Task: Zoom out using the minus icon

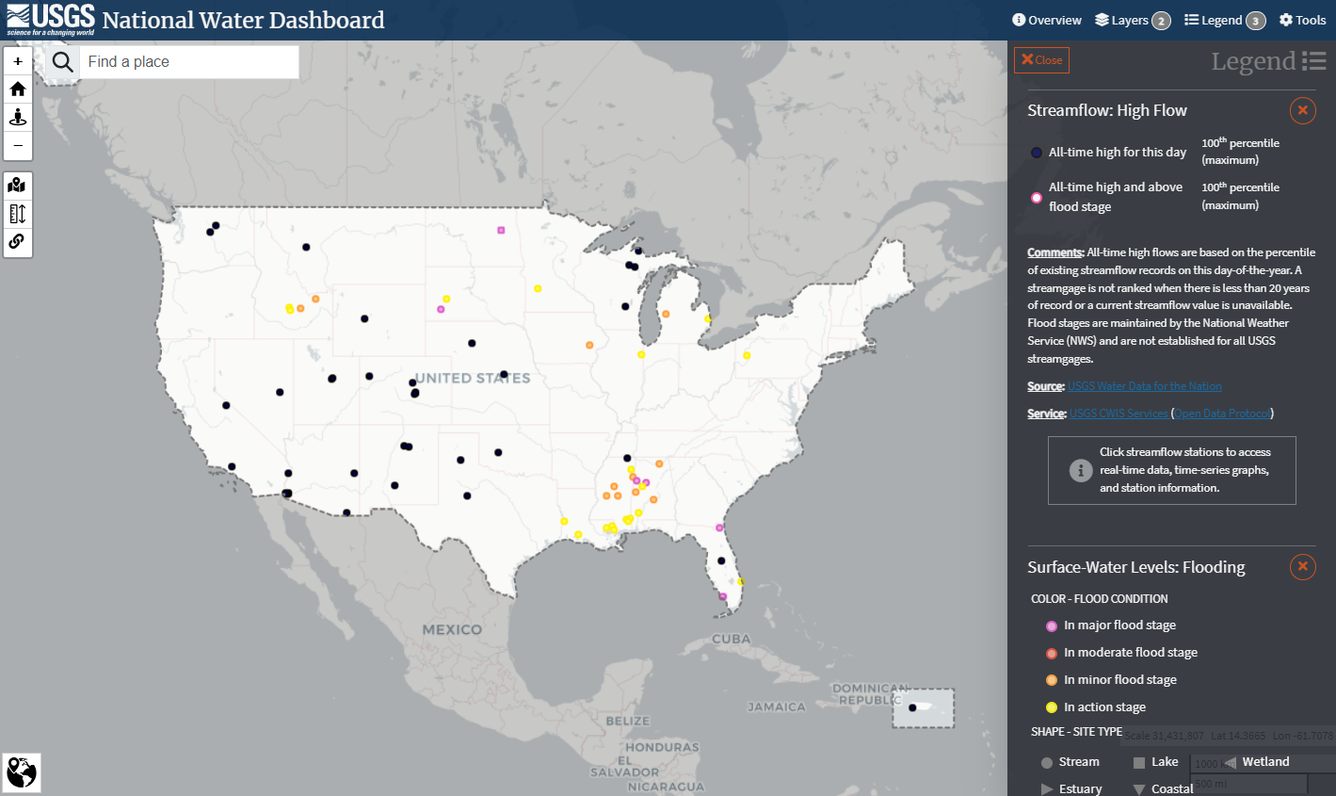Action: (18, 145)
